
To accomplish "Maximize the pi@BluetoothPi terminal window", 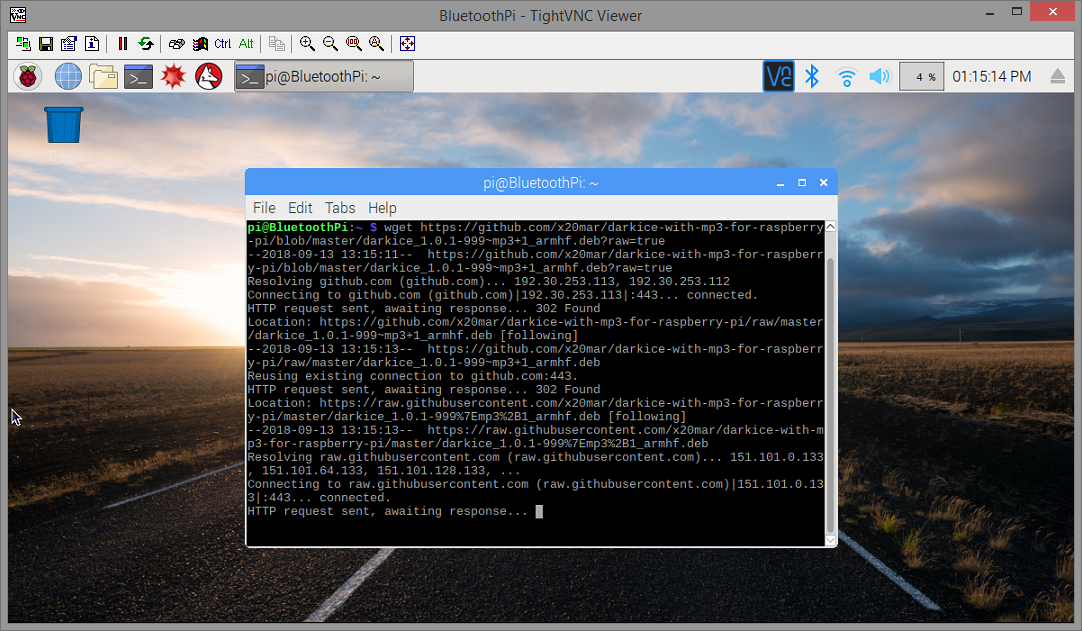I will pyautogui.click(x=802, y=183).
